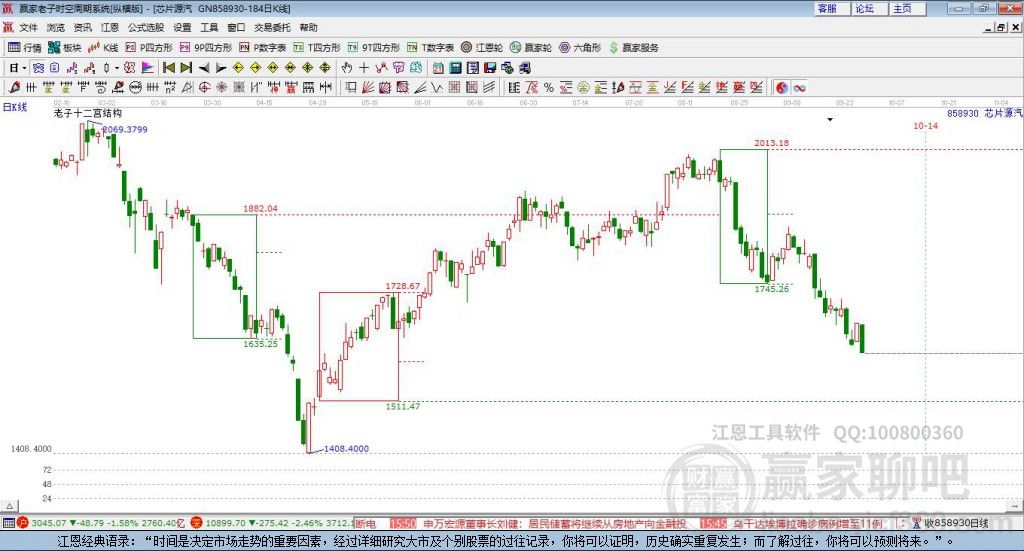Click the 老子十二宫结构 indicator label

point(88,114)
